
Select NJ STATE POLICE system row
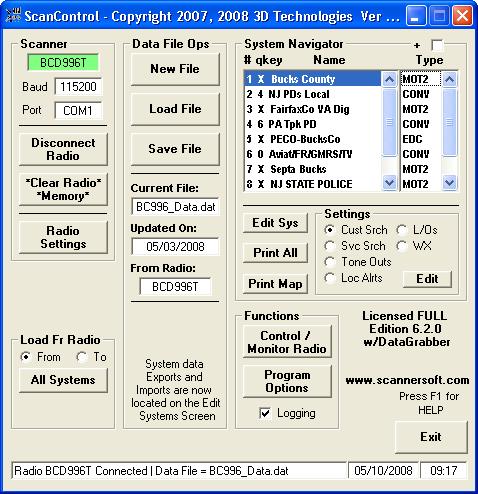[x=313, y=184]
